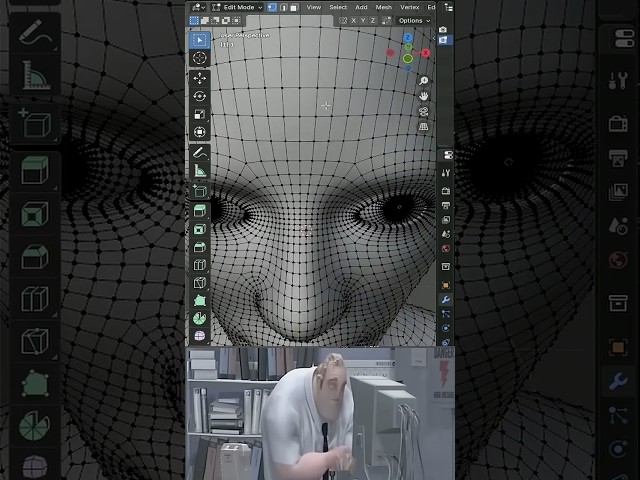Expand the Options dropdown
The height and width of the screenshot is (480, 640).
point(414,20)
